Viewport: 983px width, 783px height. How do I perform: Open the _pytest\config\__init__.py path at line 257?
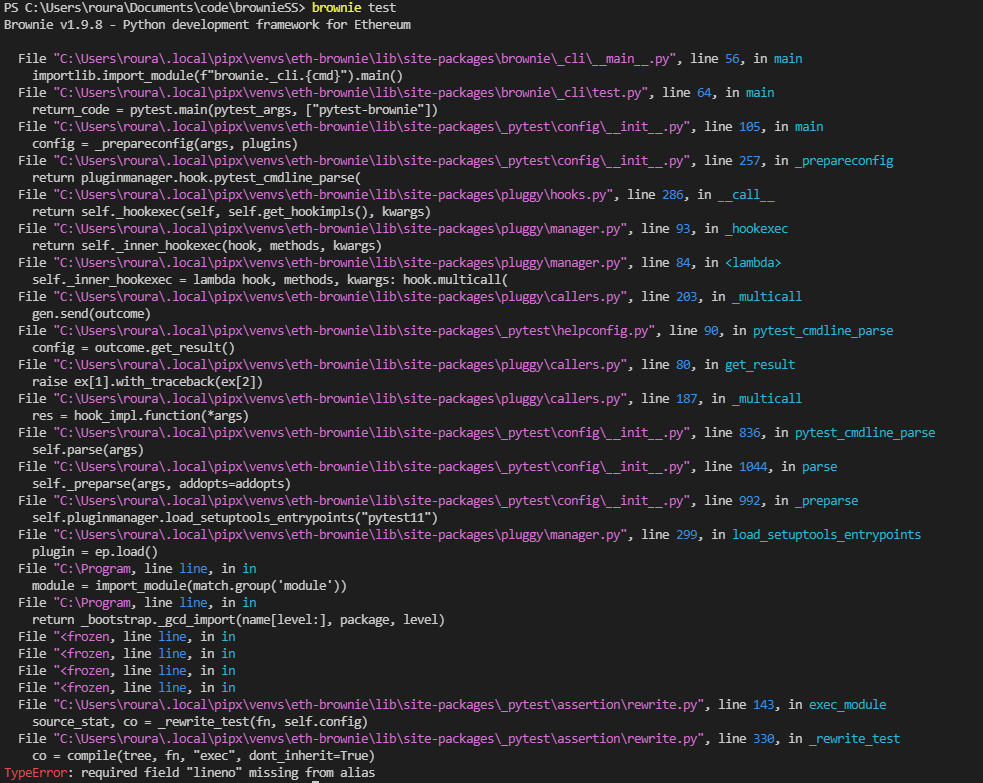[x=372, y=160]
